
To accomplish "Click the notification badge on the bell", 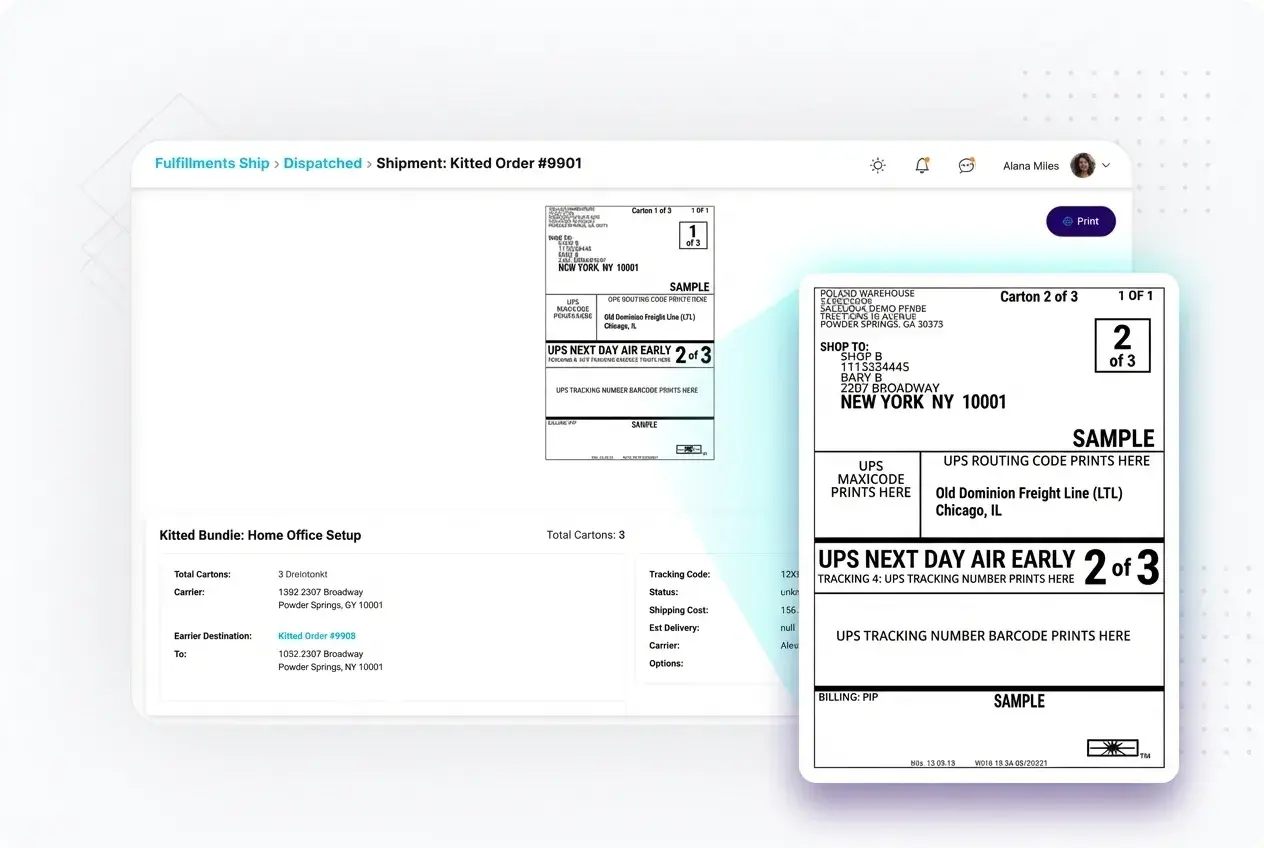I will click(x=928, y=158).
